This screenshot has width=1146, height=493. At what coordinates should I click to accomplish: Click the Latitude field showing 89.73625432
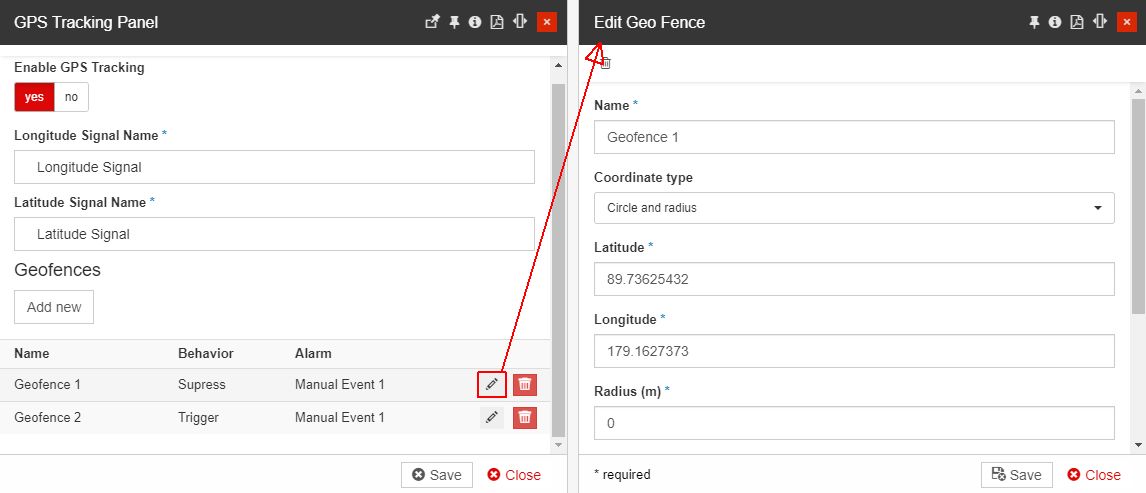tap(854, 279)
